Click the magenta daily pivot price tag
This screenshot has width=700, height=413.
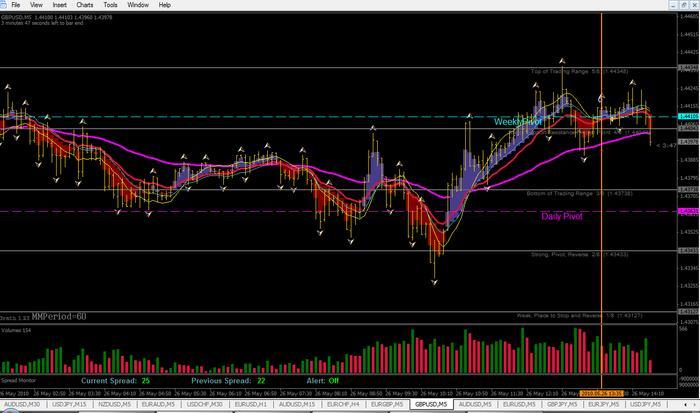click(688, 211)
